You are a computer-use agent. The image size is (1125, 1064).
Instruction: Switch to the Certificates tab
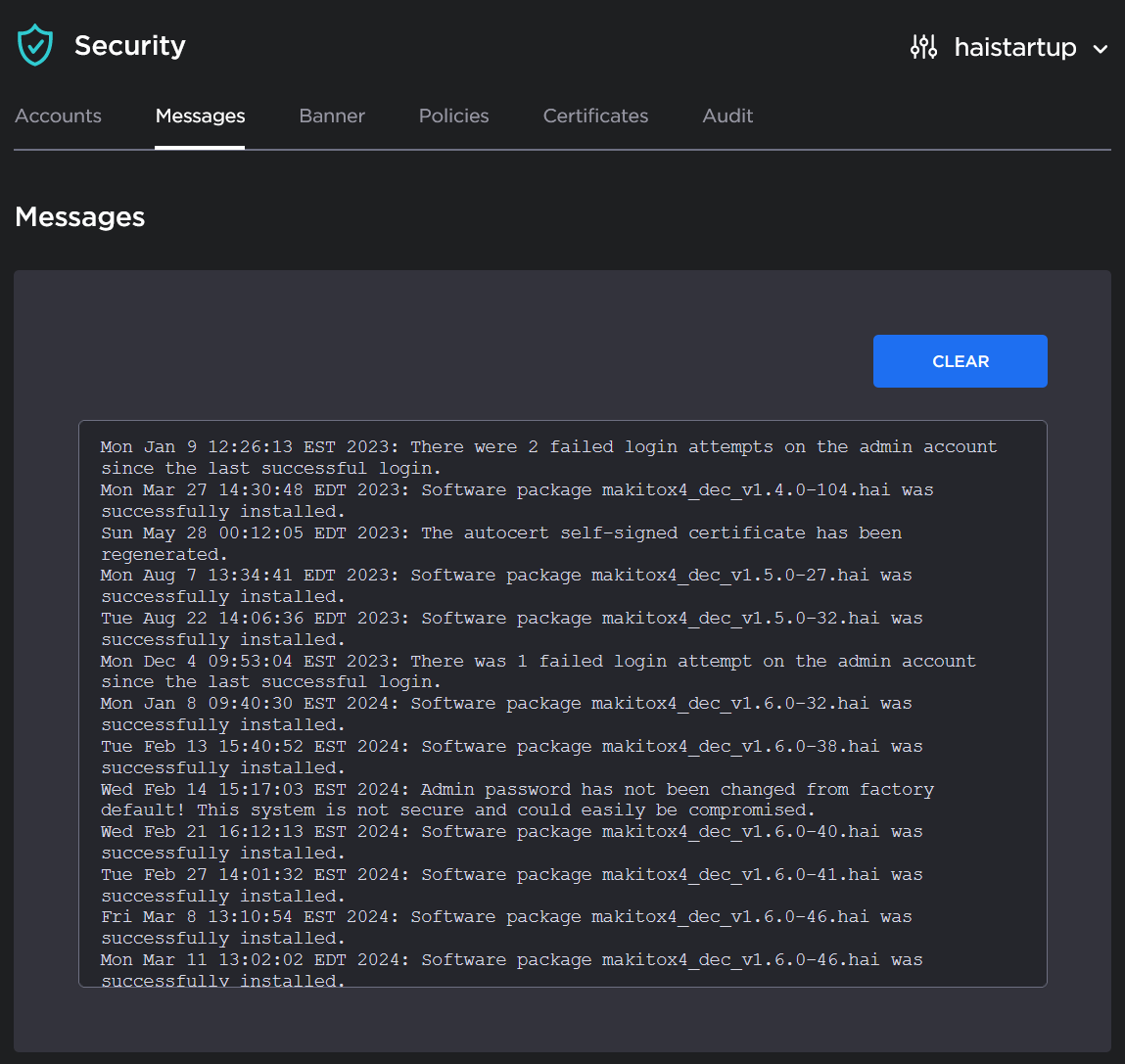point(595,116)
